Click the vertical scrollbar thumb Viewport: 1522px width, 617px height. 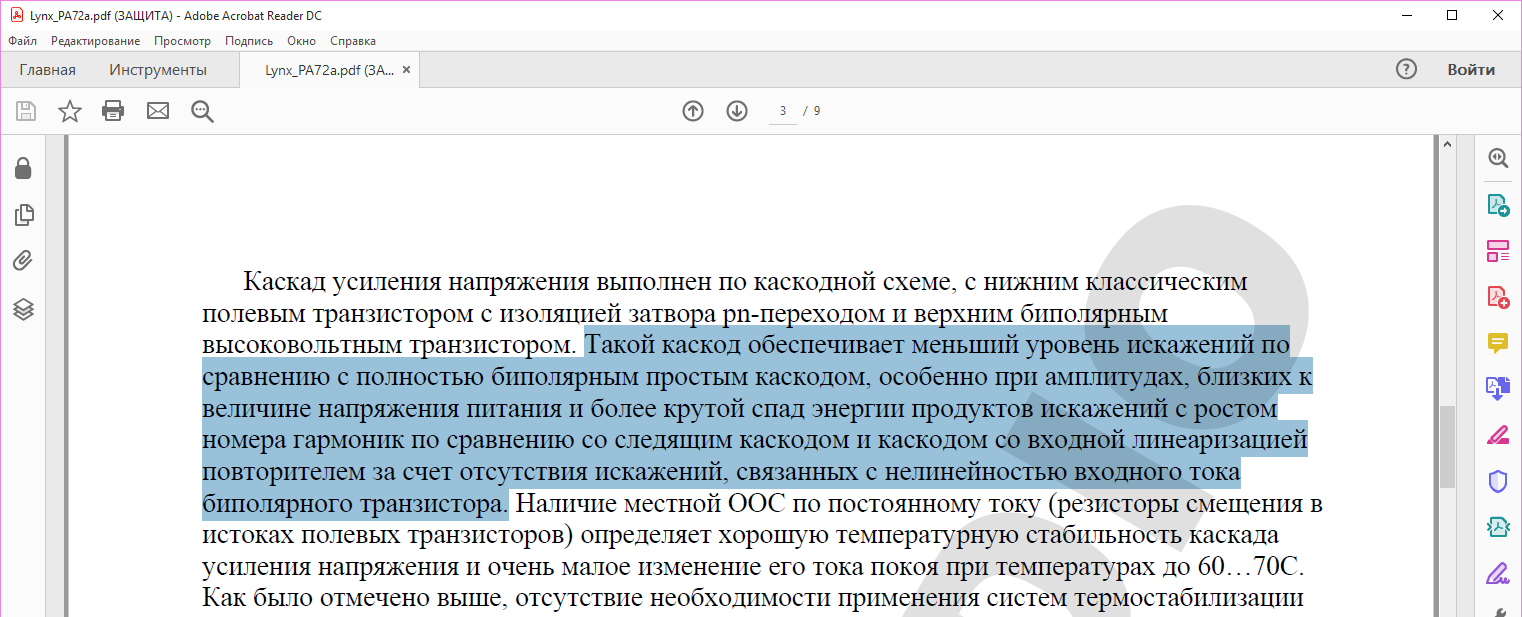coord(1446,446)
